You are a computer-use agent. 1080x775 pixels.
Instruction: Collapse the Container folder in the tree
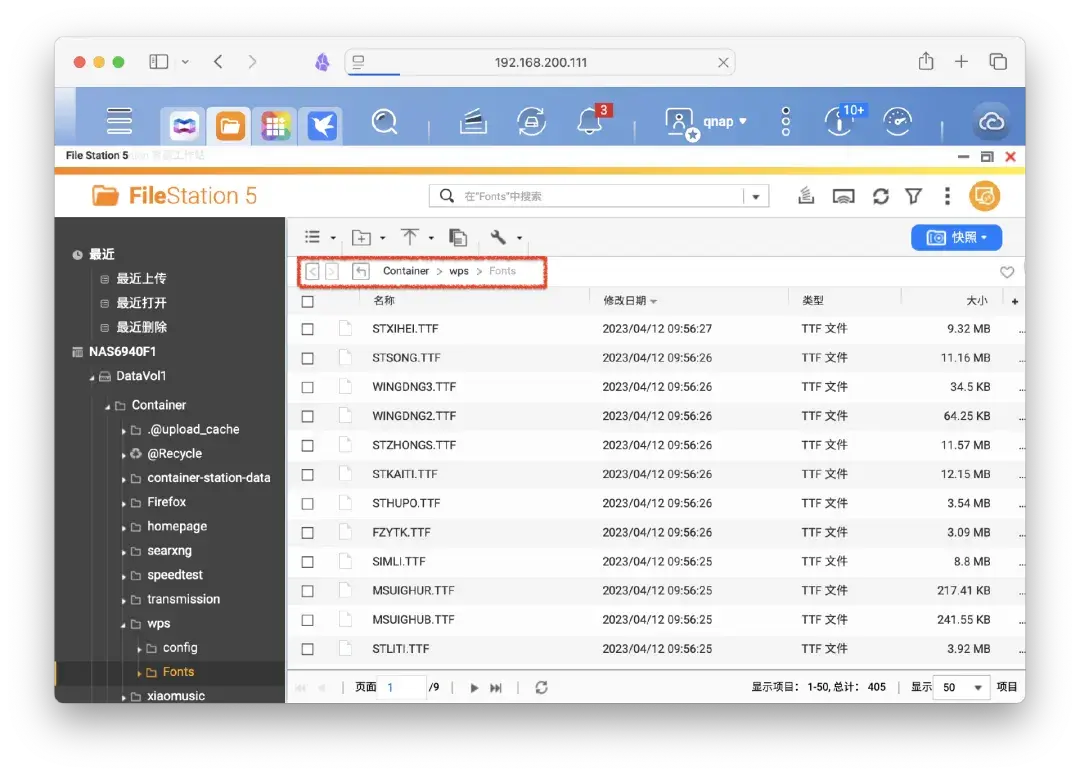point(108,405)
